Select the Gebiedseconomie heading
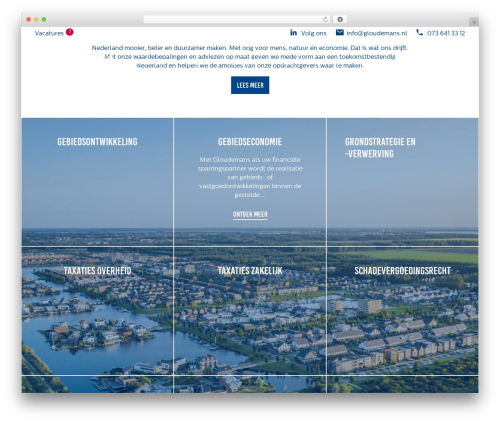 pos(250,142)
